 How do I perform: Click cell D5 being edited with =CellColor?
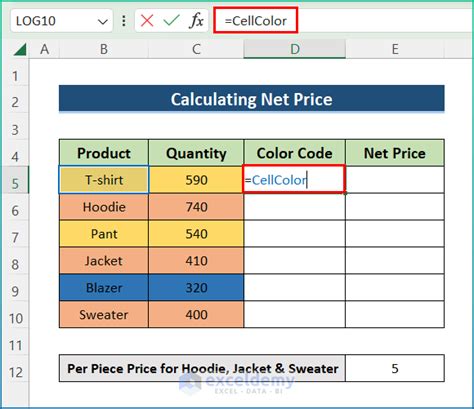294,179
